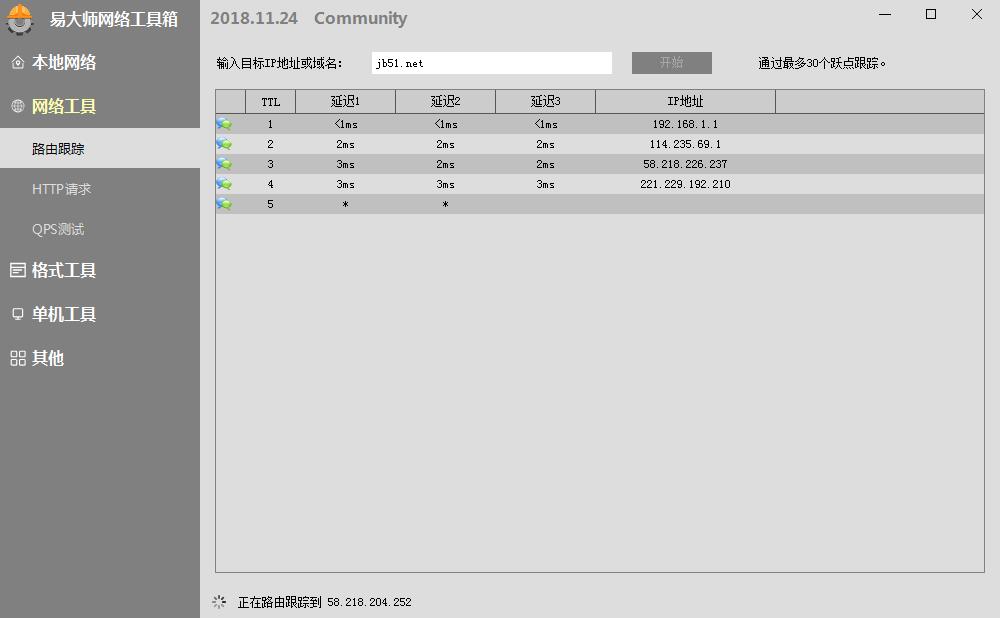Click the home icon beside 本地网络
This screenshot has width=1000, height=618.
17,63
